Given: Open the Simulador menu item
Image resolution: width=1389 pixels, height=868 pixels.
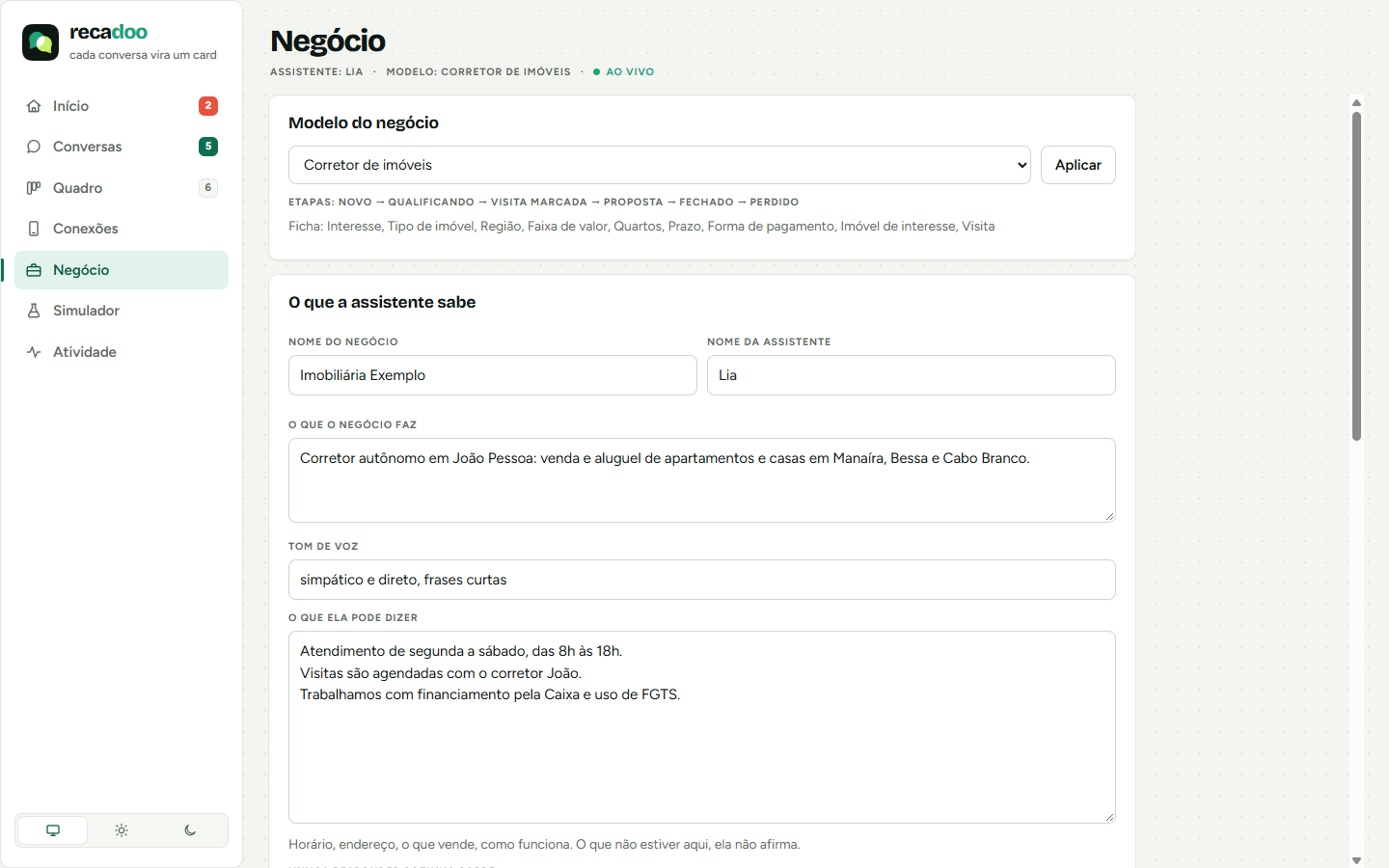Looking at the screenshot, I should (x=122, y=311).
